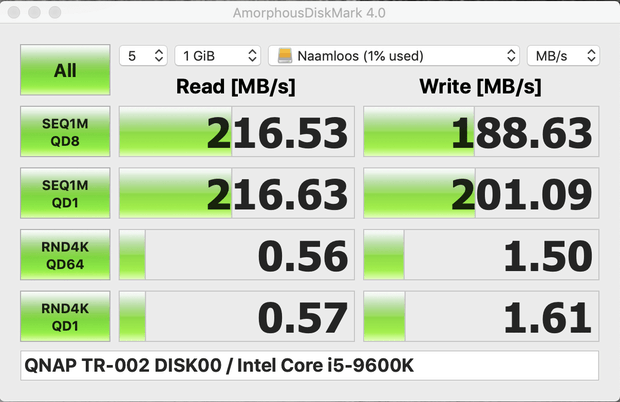Click the window close button in title bar

[x=14, y=12]
